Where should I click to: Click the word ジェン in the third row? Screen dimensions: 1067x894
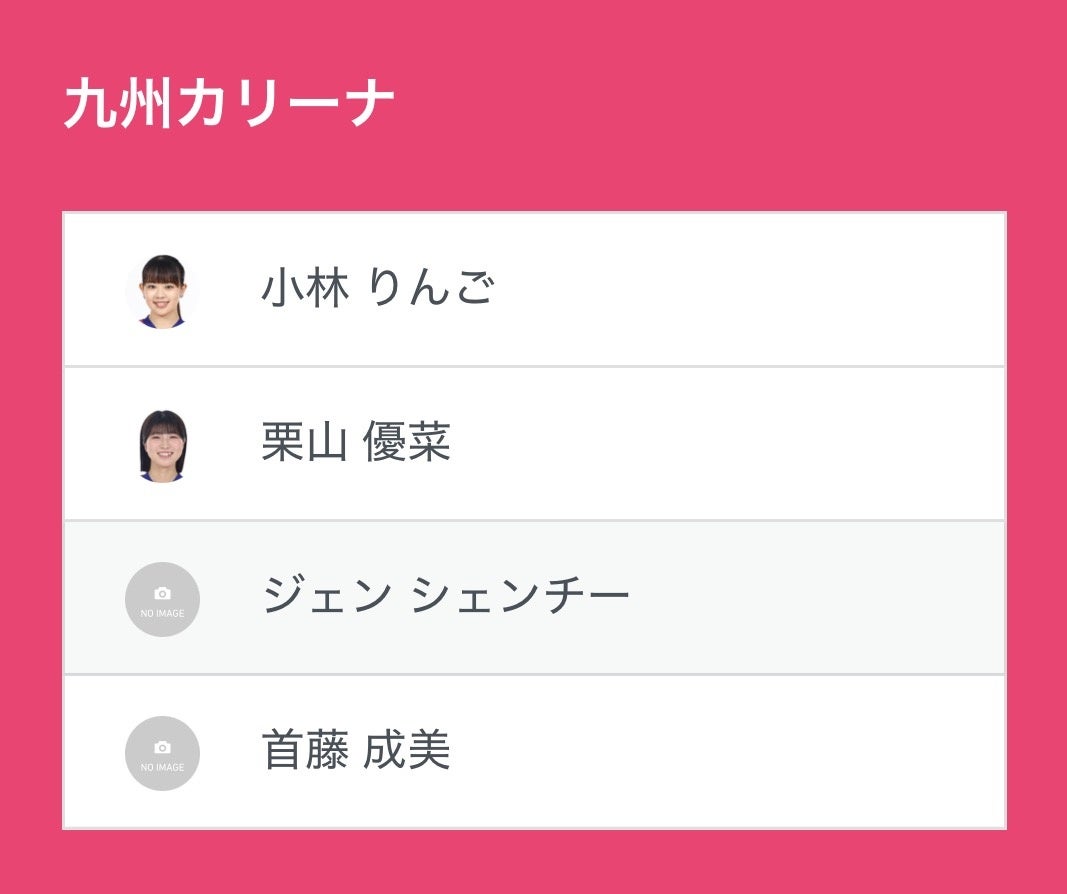[x=327, y=597]
